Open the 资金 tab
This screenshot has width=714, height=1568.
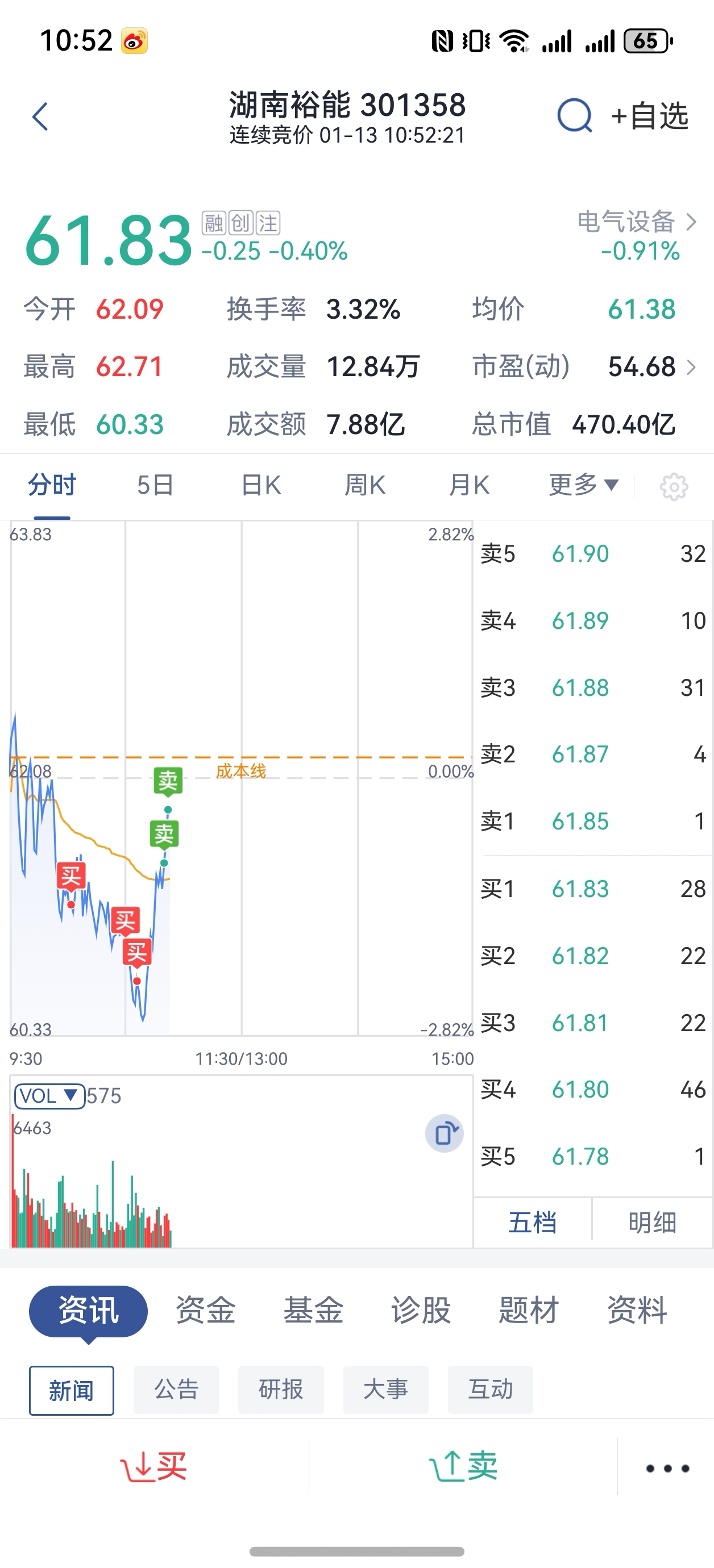pos(205,1310)
